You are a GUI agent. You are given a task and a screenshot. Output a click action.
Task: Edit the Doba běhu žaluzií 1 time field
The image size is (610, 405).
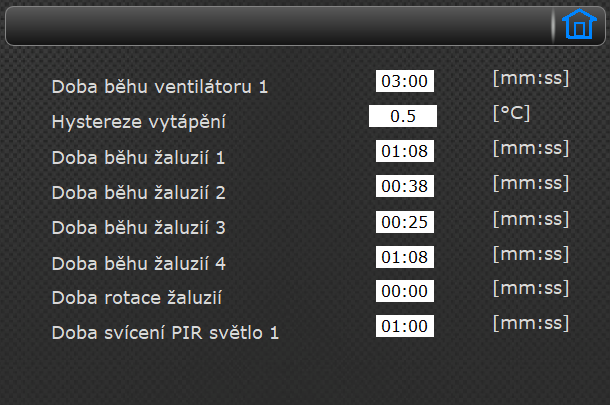pyautogui.click(x=405, y=151)
